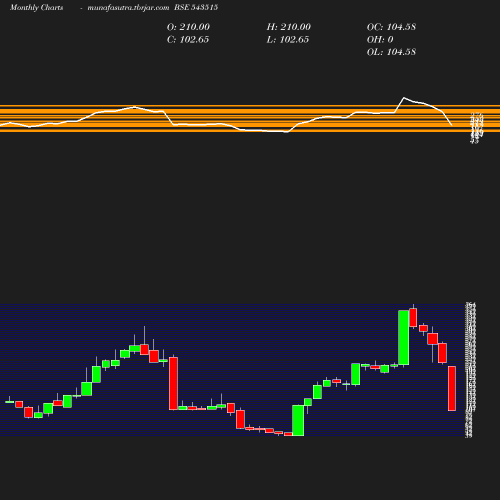Click the munafasutra.tbrjar.com site label
The image size is (500, 500).
coord(128,8)
